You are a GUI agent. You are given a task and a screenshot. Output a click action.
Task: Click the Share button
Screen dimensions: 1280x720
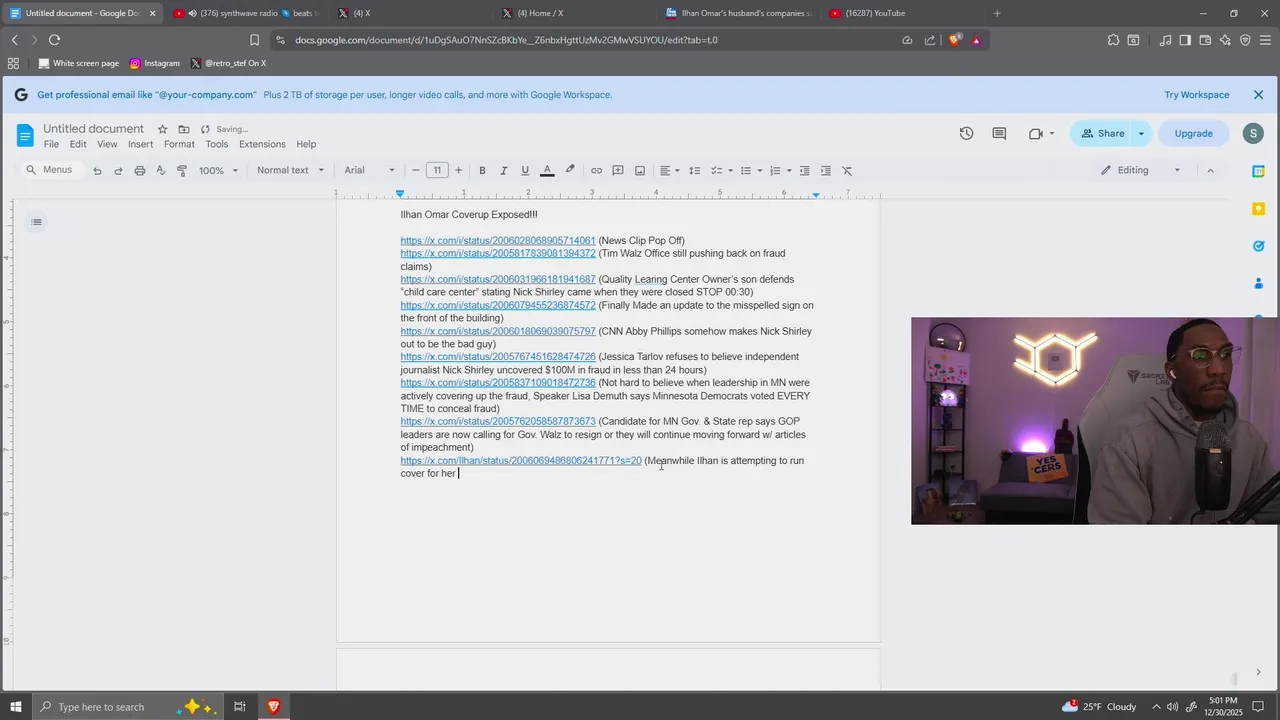click(1101, 134)
